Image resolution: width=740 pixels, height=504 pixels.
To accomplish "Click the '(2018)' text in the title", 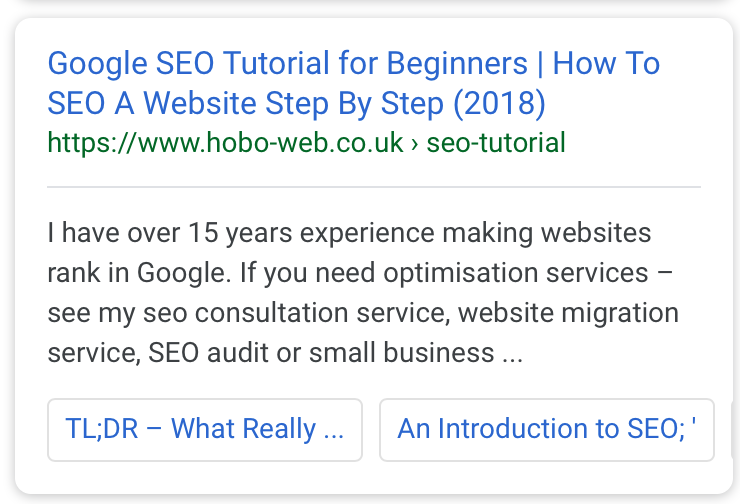I will [499, 103].
